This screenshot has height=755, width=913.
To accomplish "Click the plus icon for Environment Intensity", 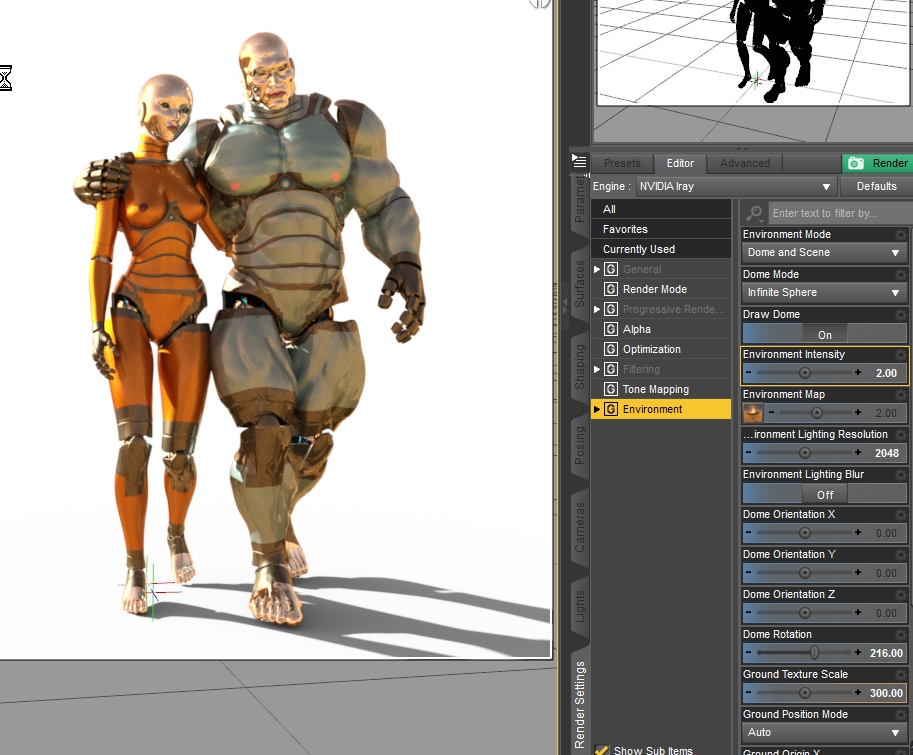I will tap(857, 373).
